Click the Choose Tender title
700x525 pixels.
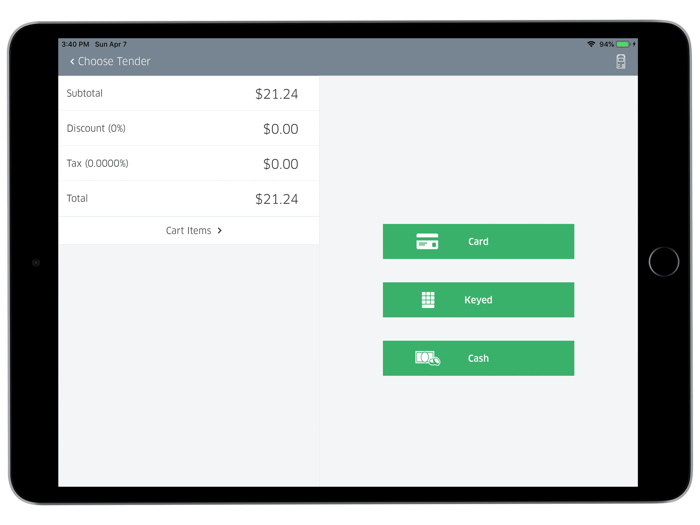coord(114,61)
